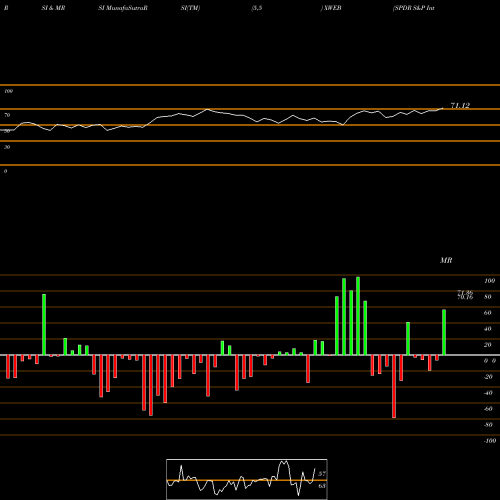Click the RSI axis label 30
Viewport: 500px width, 500px height.
7,147
